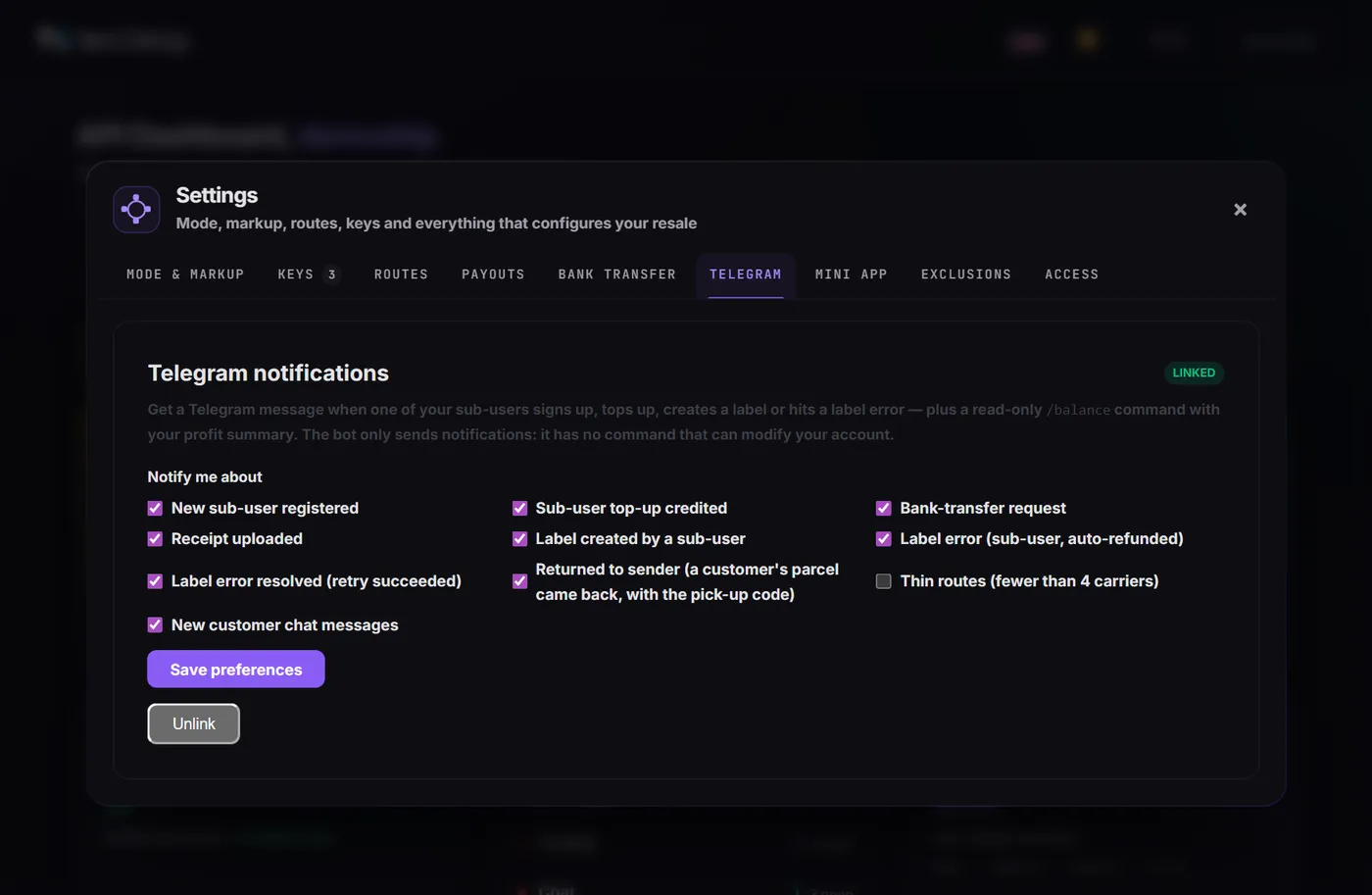Viewport: 1372px width, 895px height.
Task: Enable Thin routes notification checkbox
Action: point(883,581)
